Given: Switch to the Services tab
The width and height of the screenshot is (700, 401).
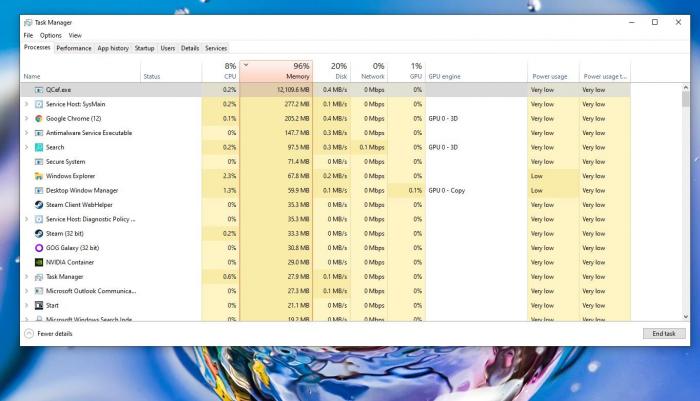Looking at the screenshot, I should tap(216, 48).
